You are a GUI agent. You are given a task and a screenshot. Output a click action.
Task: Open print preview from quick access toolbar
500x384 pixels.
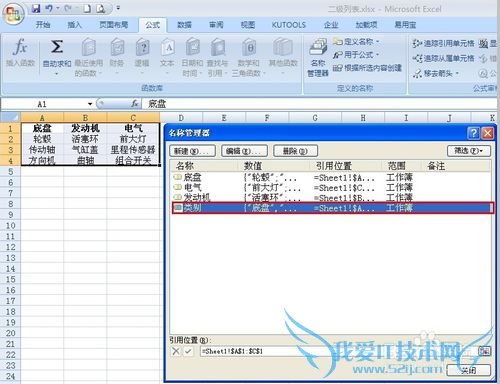click(101, 8)
